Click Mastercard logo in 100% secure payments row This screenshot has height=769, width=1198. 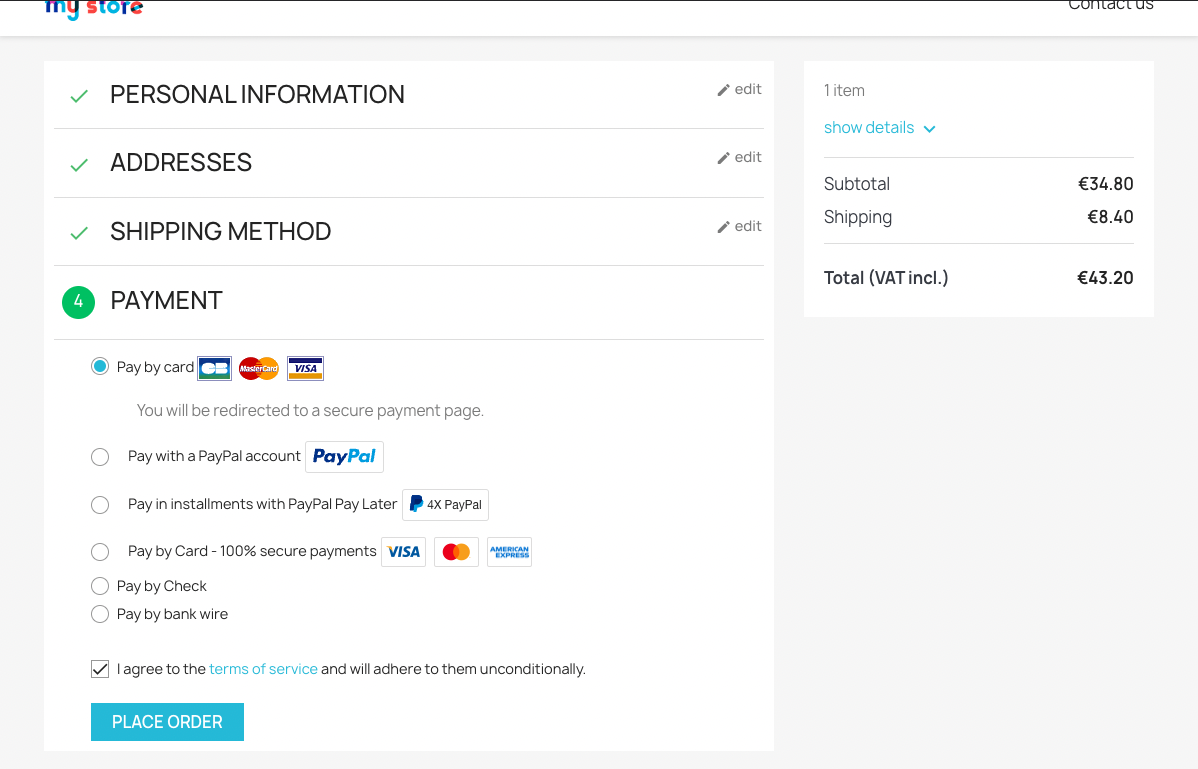click(456, 551)
